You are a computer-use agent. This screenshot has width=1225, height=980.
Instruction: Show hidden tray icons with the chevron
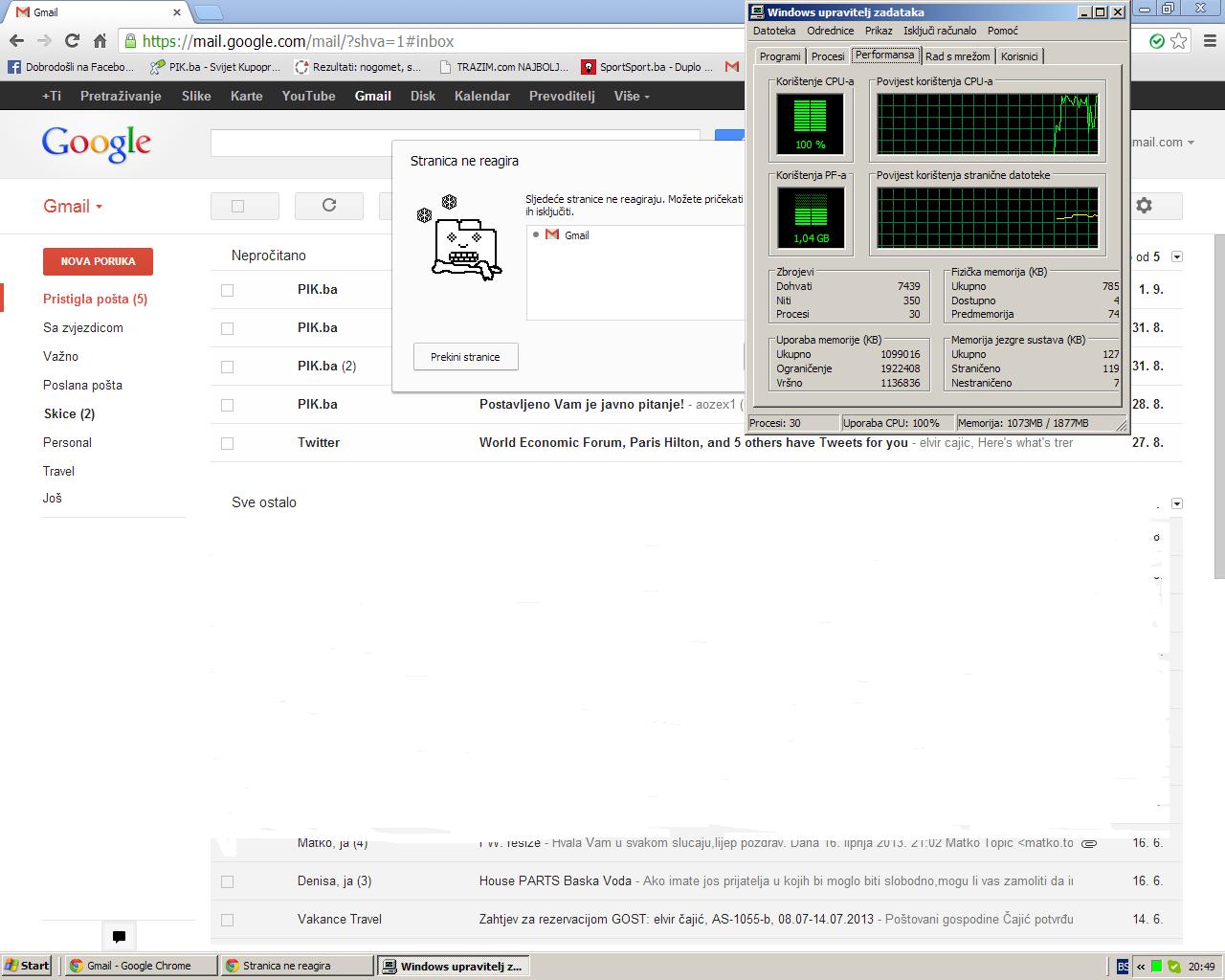pos(1141,966)
